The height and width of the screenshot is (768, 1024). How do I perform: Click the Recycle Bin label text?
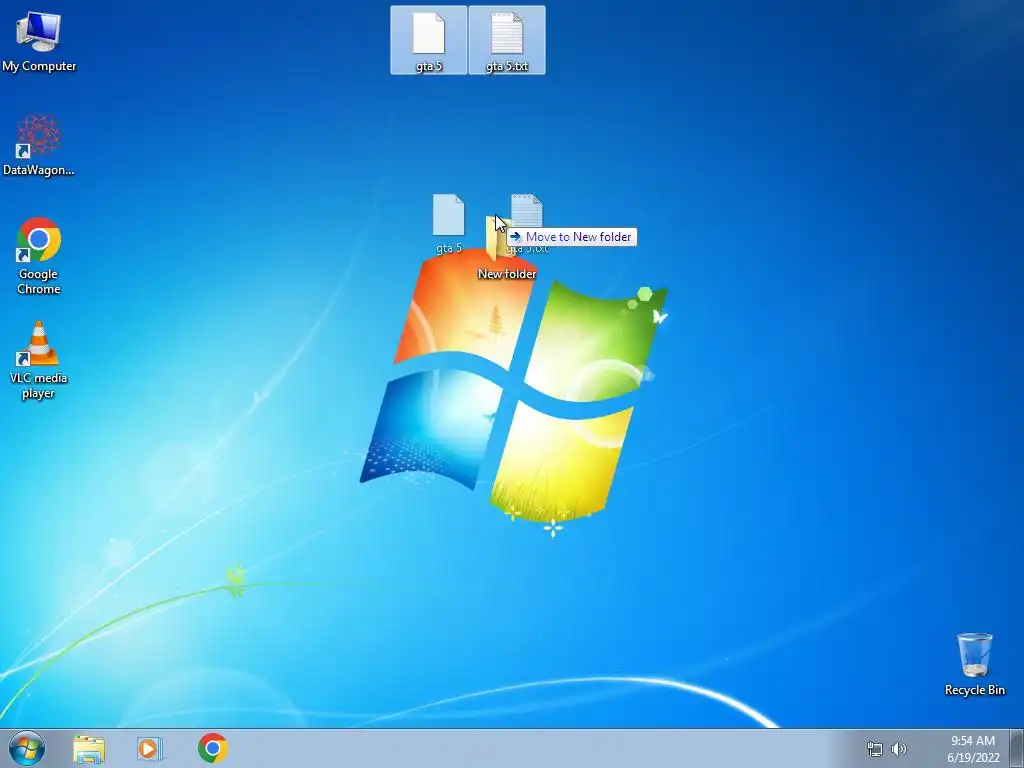click(975, 690)
